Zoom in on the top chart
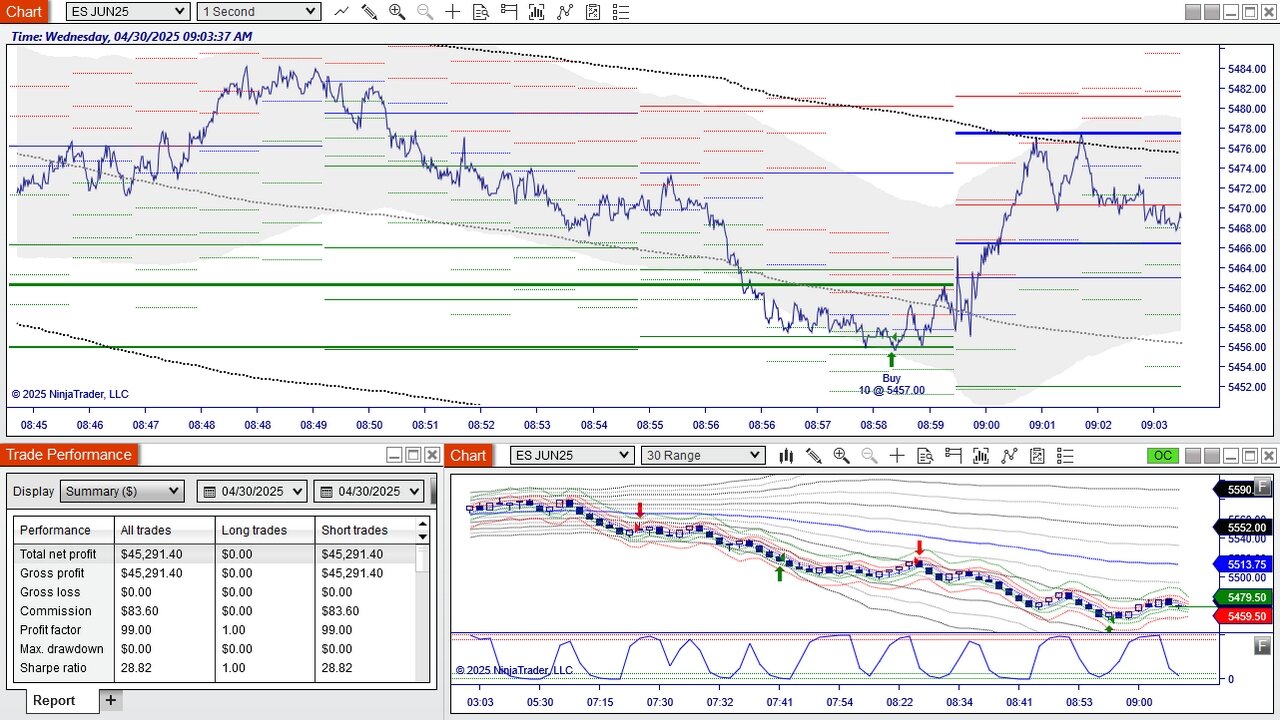 click(x=397, y=12)
